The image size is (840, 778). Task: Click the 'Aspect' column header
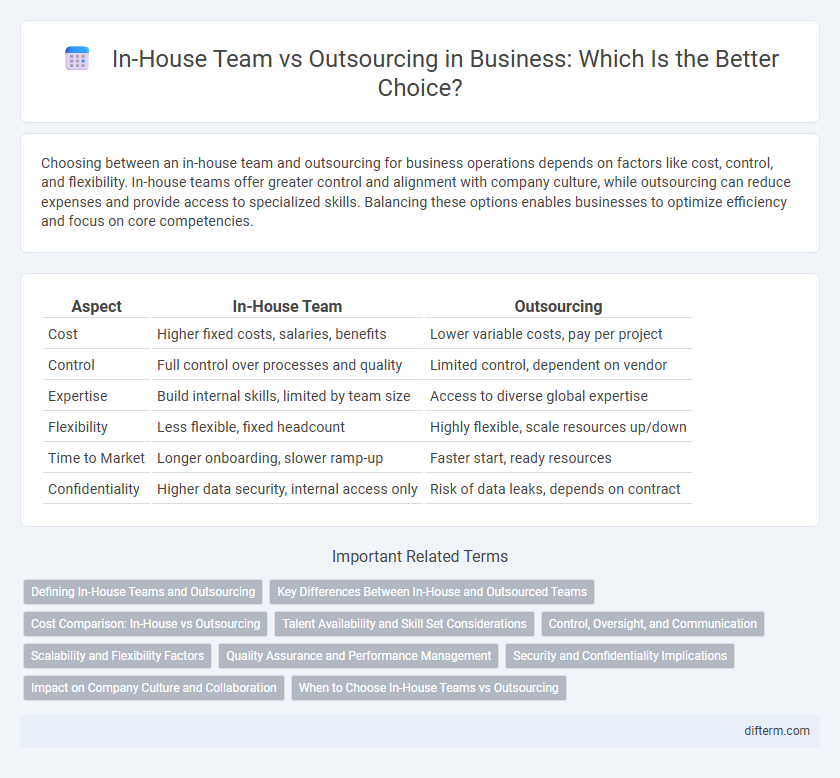[x=96, y=306]
